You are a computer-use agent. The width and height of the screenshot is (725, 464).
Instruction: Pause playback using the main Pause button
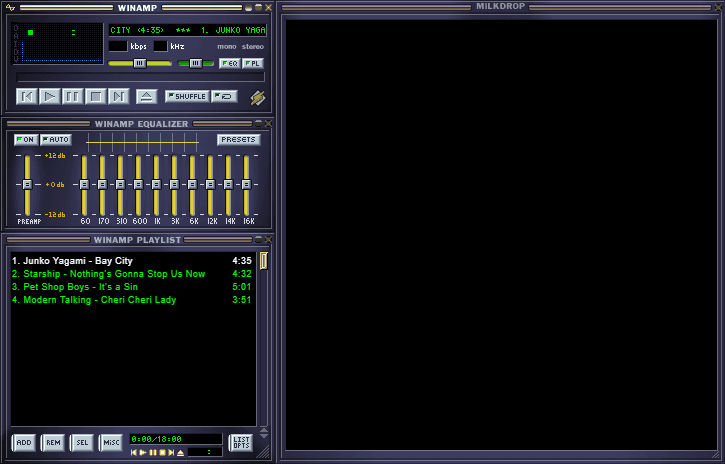[73, 97]
